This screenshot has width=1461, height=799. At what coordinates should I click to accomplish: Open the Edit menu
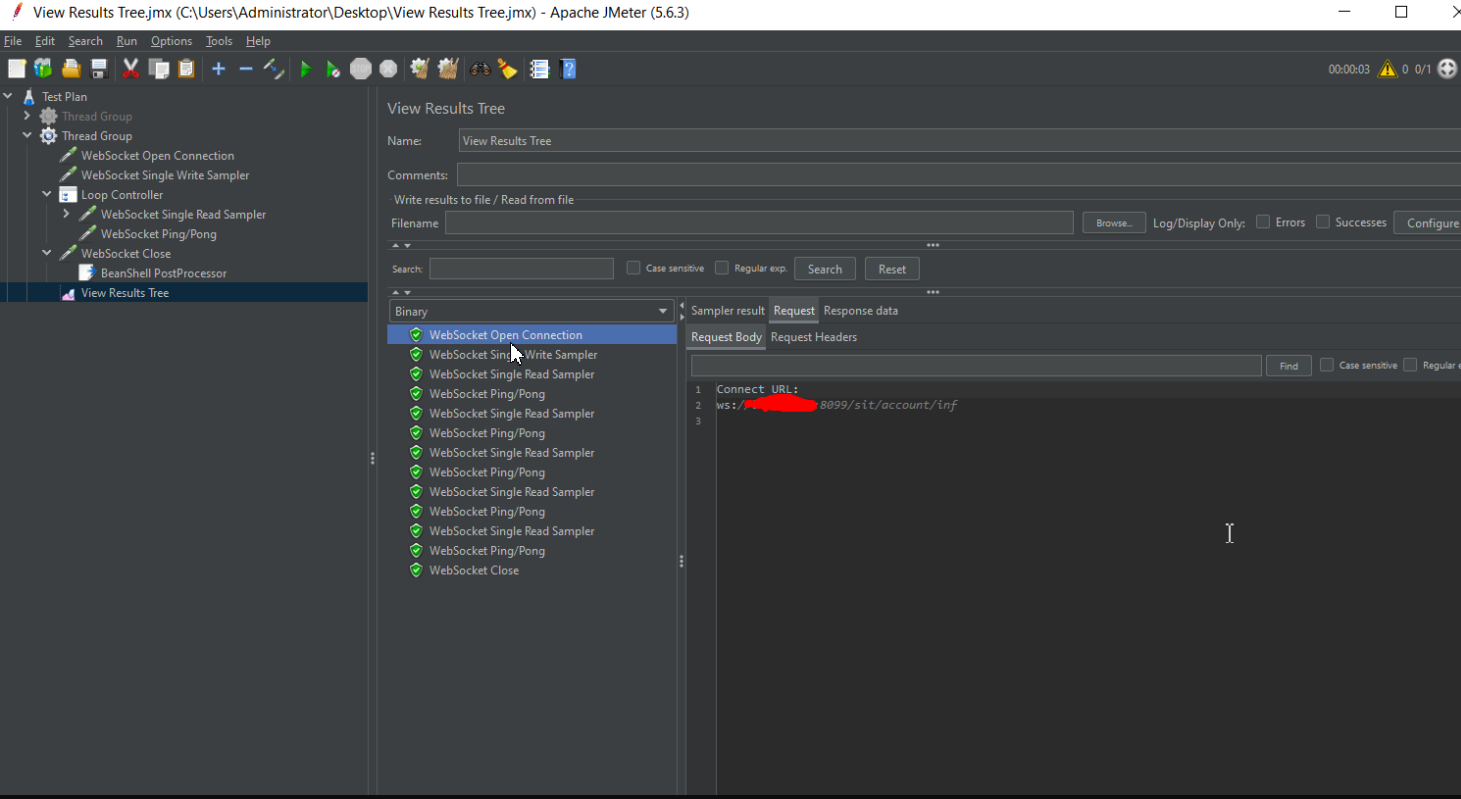pyautogui.click(x=45, y=41)
